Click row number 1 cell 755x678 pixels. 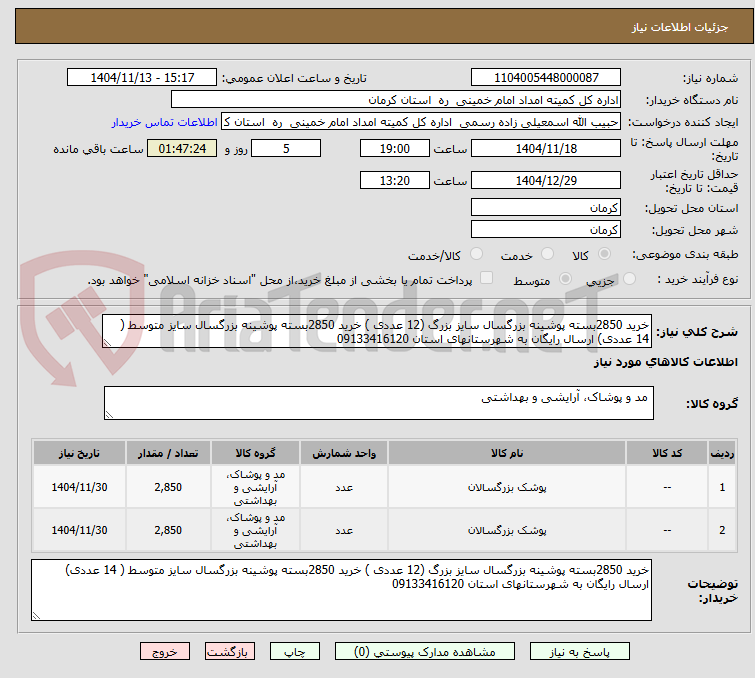(x=722, y=487)
